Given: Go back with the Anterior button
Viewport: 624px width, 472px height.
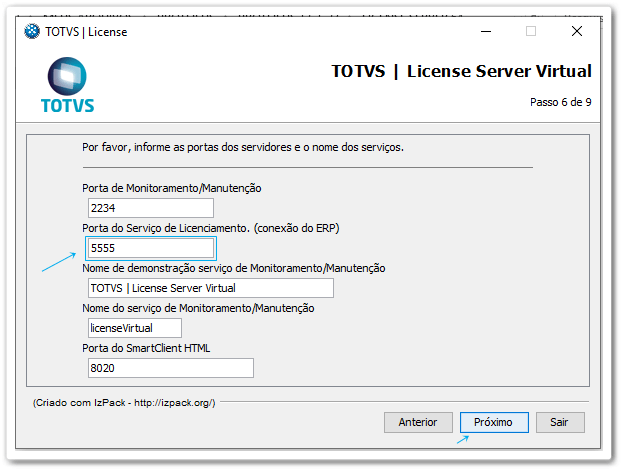Looking at the screenshot, I should coord(418,422).
